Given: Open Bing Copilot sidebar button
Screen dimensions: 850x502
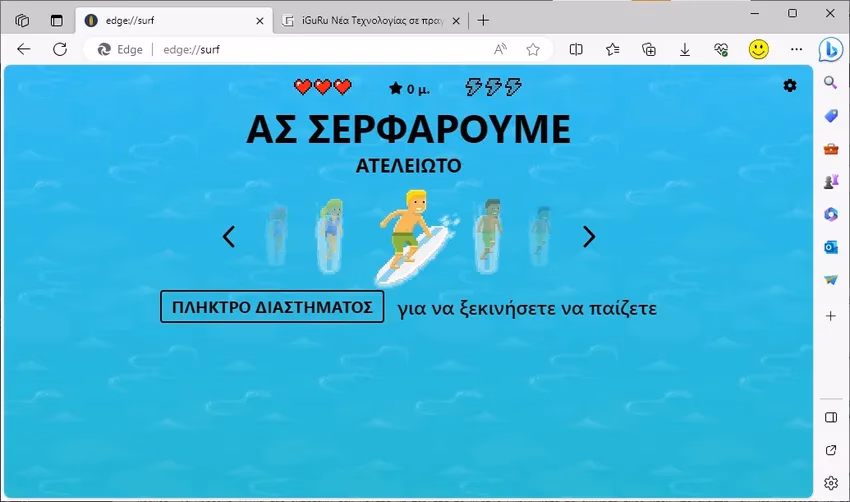Looking at the screenshot, I should point(830,50).
